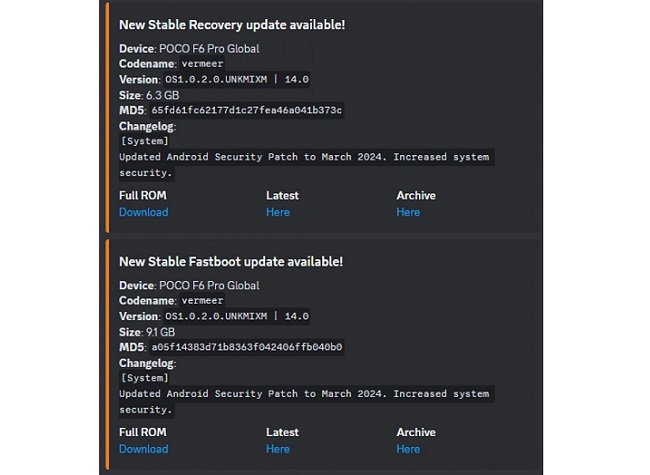Open the Recovery update Full ROM Download link
This screenshot has height=475, width=650.
143,212
